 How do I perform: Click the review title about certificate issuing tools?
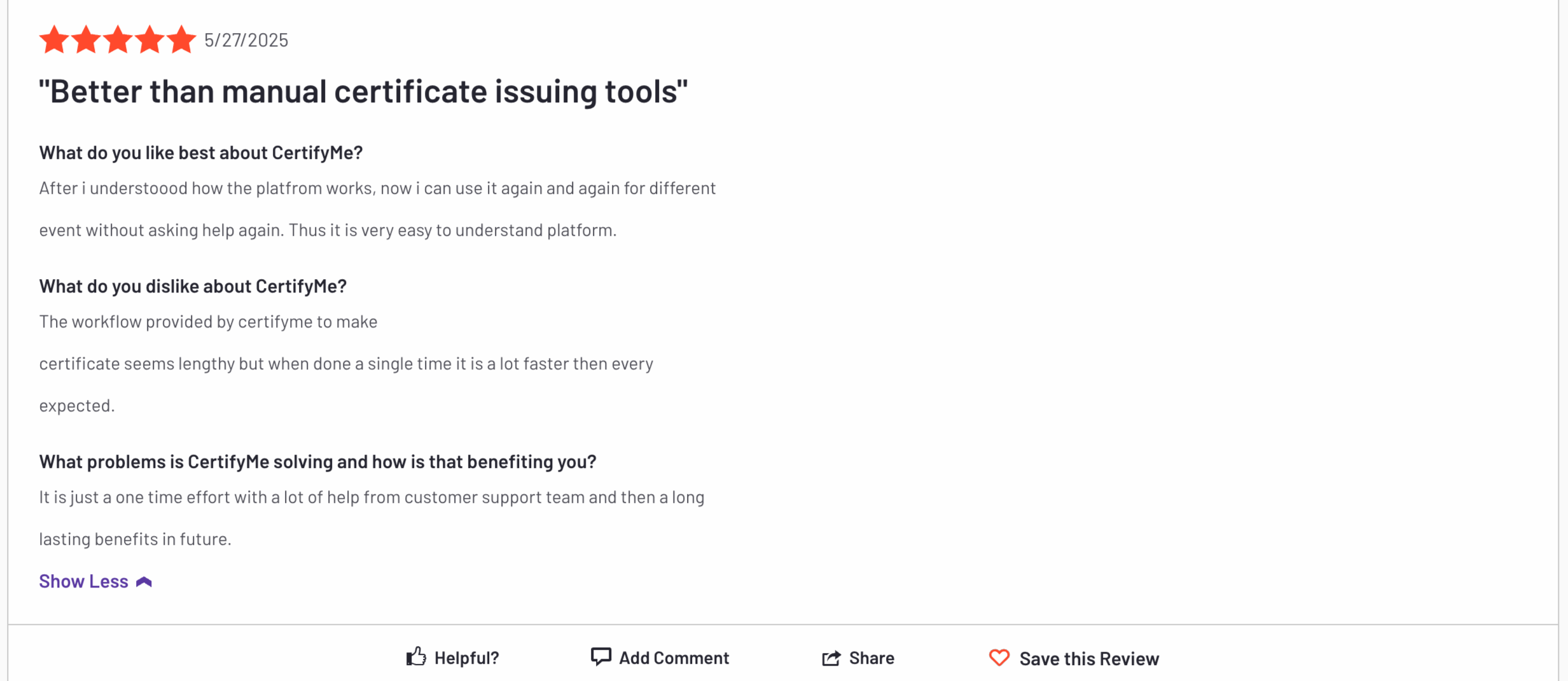click(x=363, y=92)
